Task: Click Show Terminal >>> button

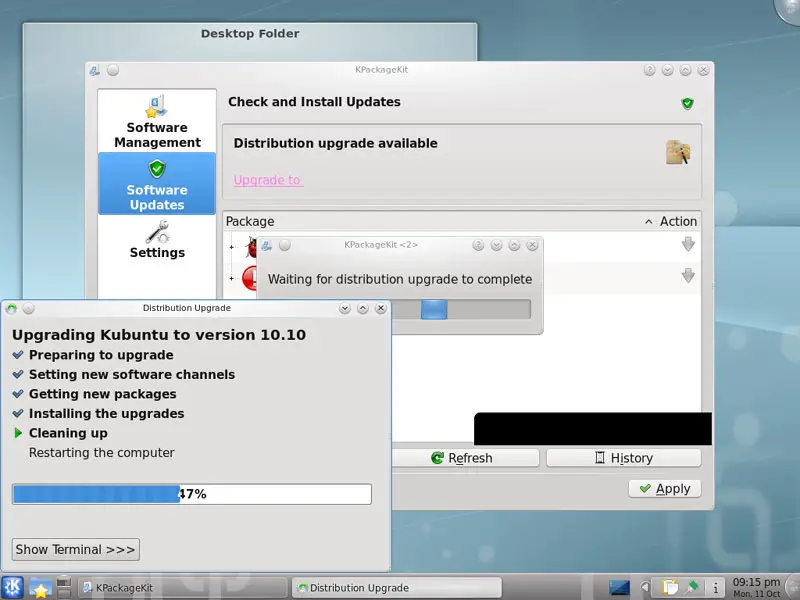Action: (x=76, y=549)
